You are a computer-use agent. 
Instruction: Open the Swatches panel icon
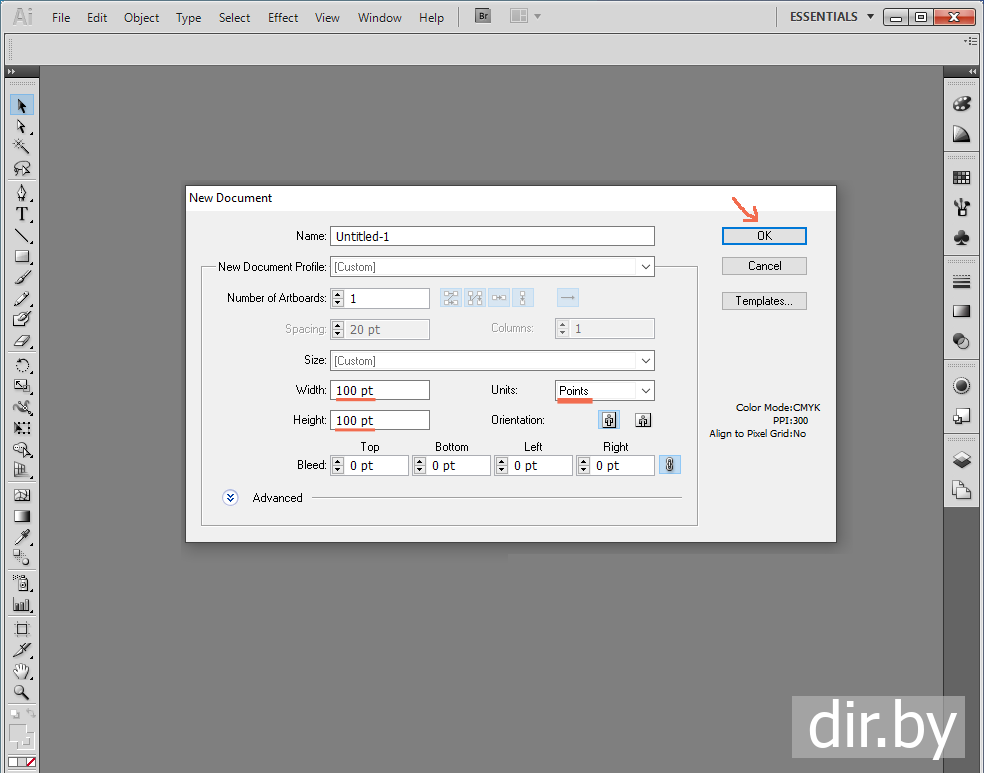point(961,177)
